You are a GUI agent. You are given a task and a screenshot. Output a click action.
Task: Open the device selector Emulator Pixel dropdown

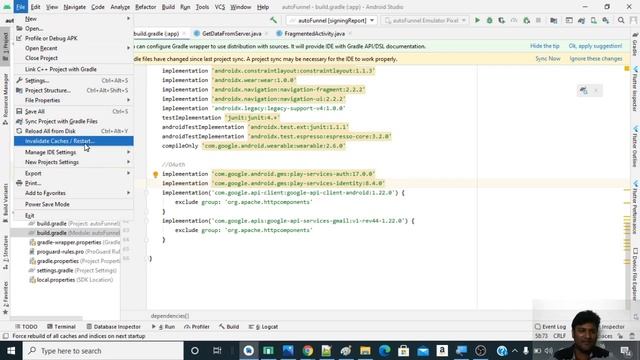(x=425, y=20)
